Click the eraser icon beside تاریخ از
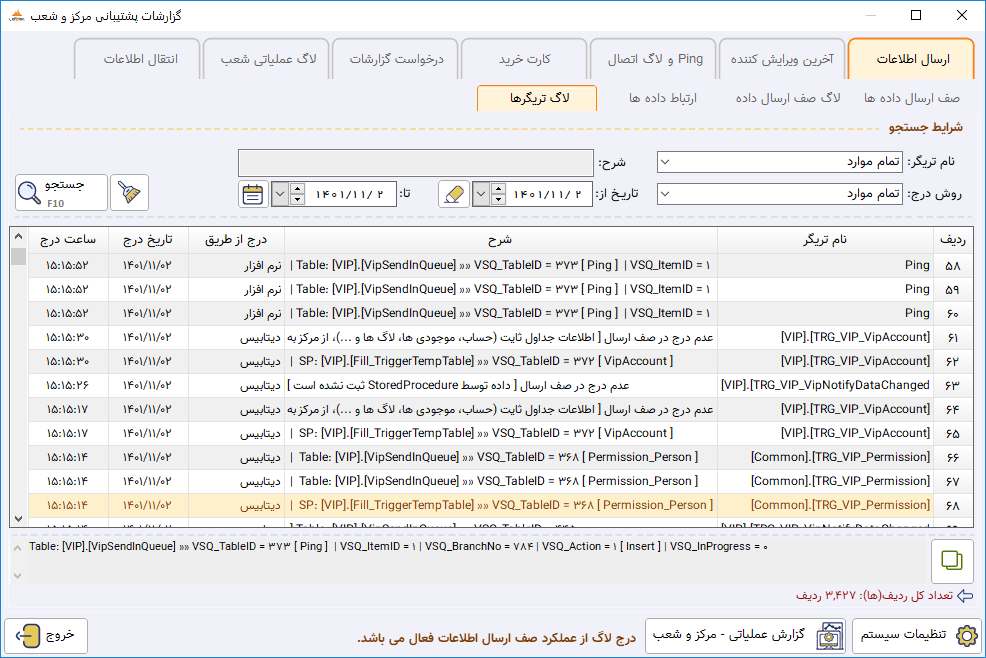The width and height of the screenshot is (986, 658). pyautogui.click(x=454, y=194)
